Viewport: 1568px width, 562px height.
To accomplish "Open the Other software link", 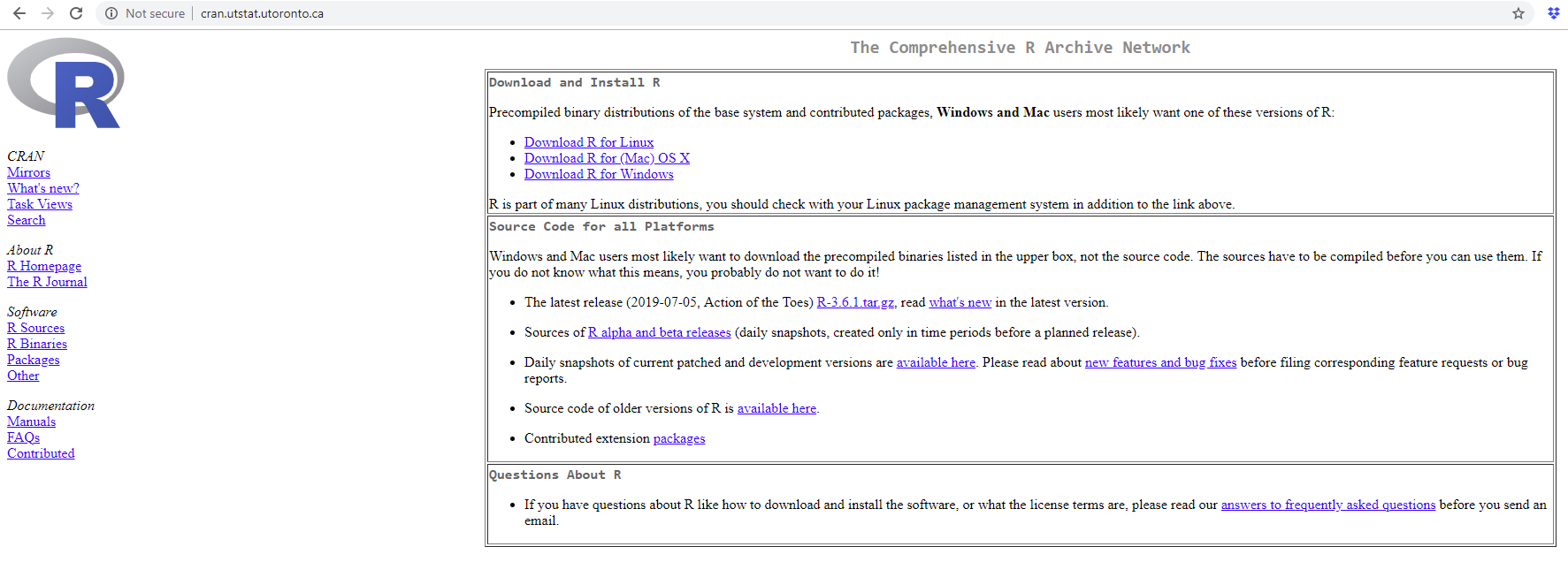I will pyautogui.click(x=23, y=376).
